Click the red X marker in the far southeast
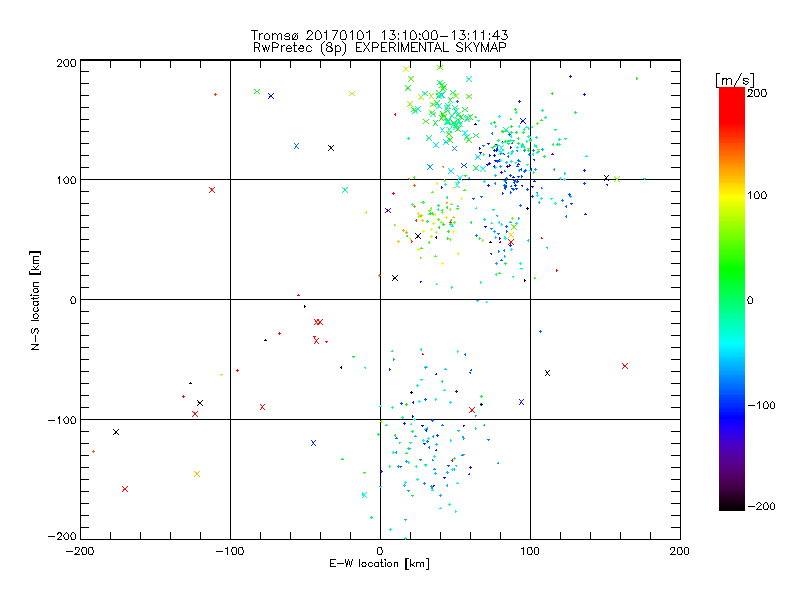 [x=625, y=366]
